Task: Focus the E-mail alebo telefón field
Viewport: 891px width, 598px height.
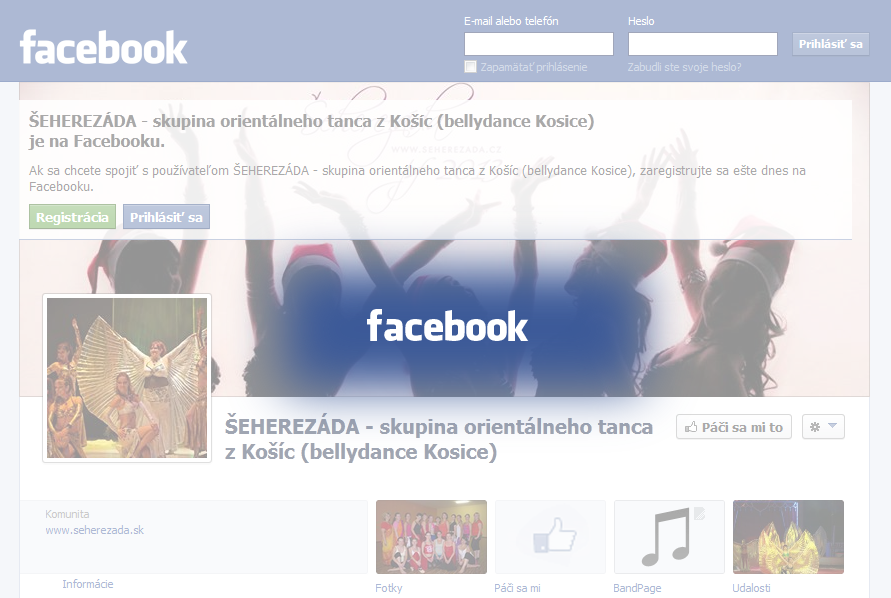Action: click(539, 44)
